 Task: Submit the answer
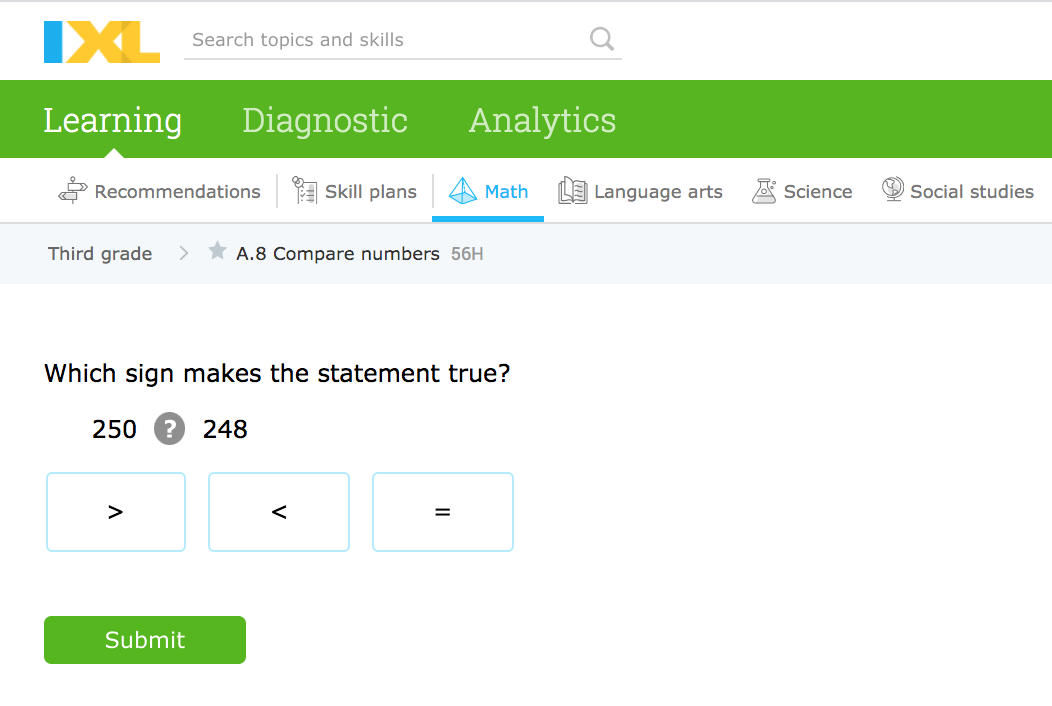145,640
